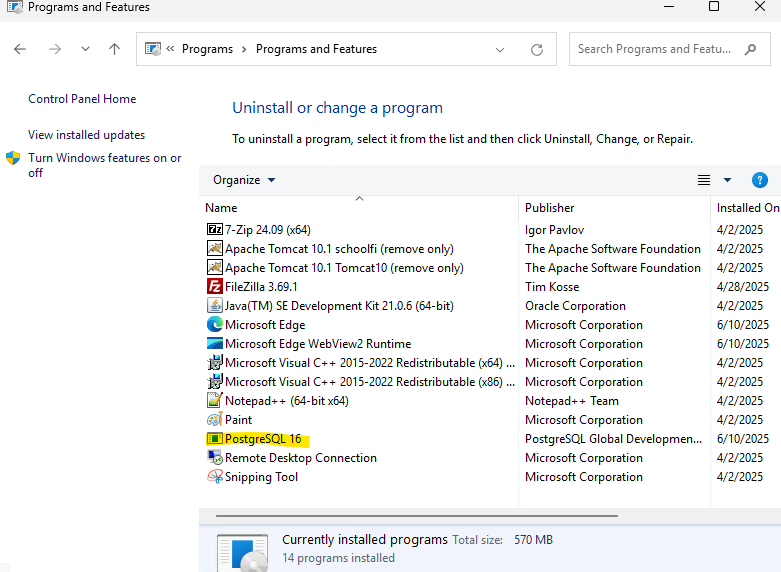Click the currently installed programs thumbnail
The width and height of the screenshot is (781, 572).
click(x=243, y=553)
